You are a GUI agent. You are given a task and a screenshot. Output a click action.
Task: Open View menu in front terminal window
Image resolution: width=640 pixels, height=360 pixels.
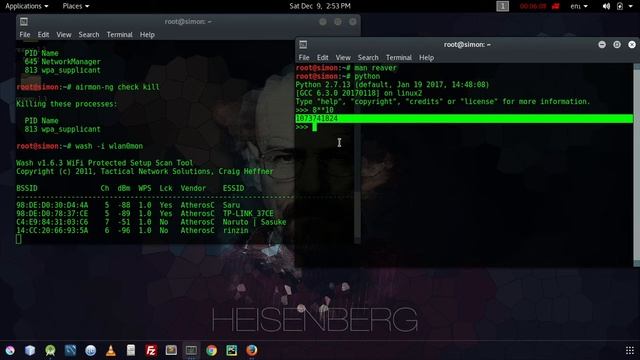point(343,58)
